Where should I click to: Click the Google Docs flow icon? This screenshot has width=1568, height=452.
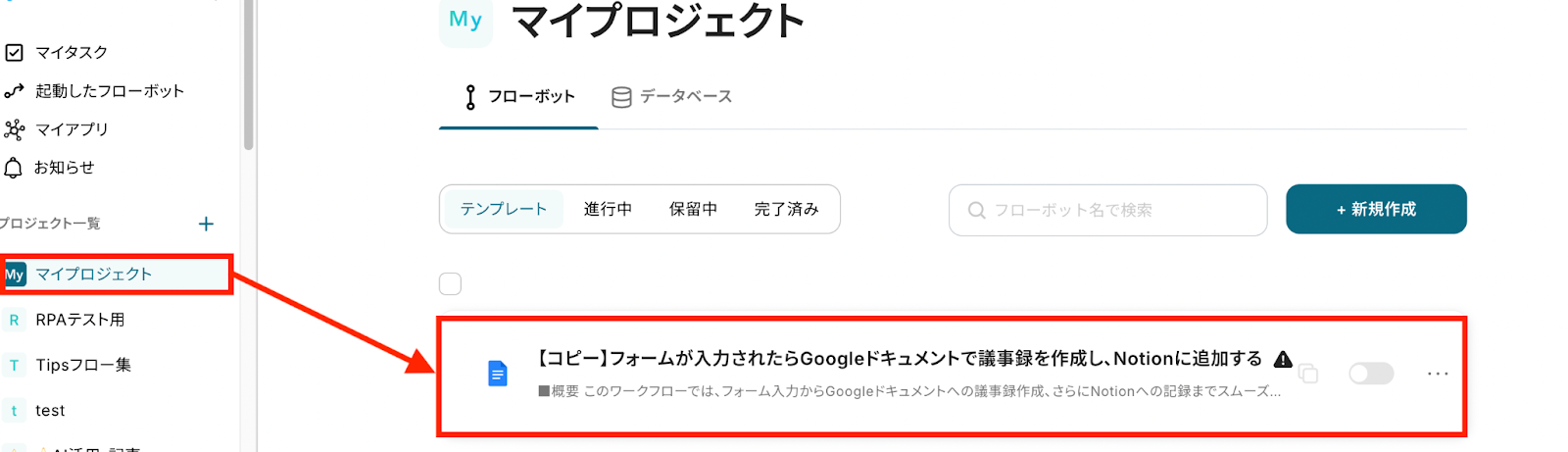coord(498,374)
